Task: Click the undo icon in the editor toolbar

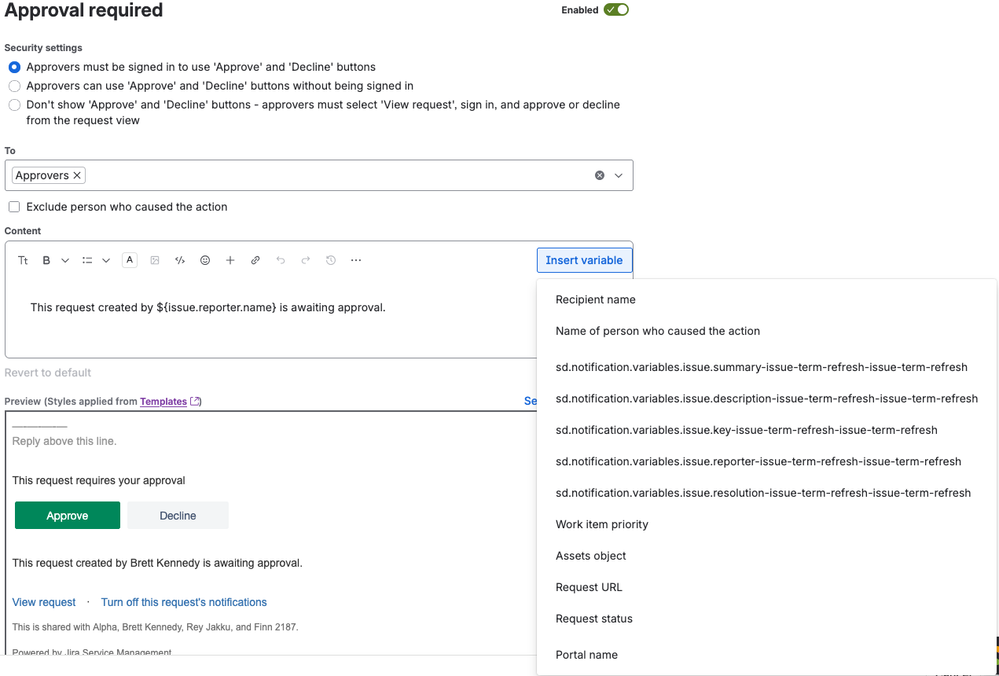Action: (x=281, y=260)
